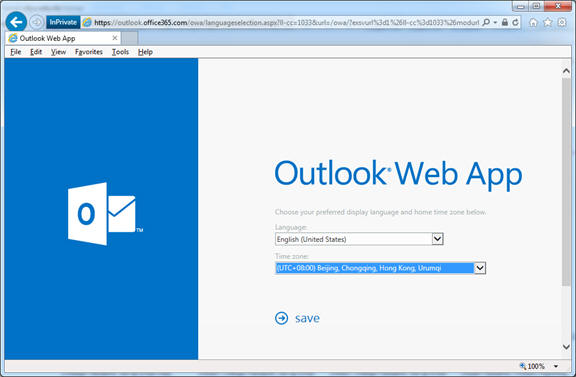Open the Favorites menu

pyautogui.click(x=89, y=52)
